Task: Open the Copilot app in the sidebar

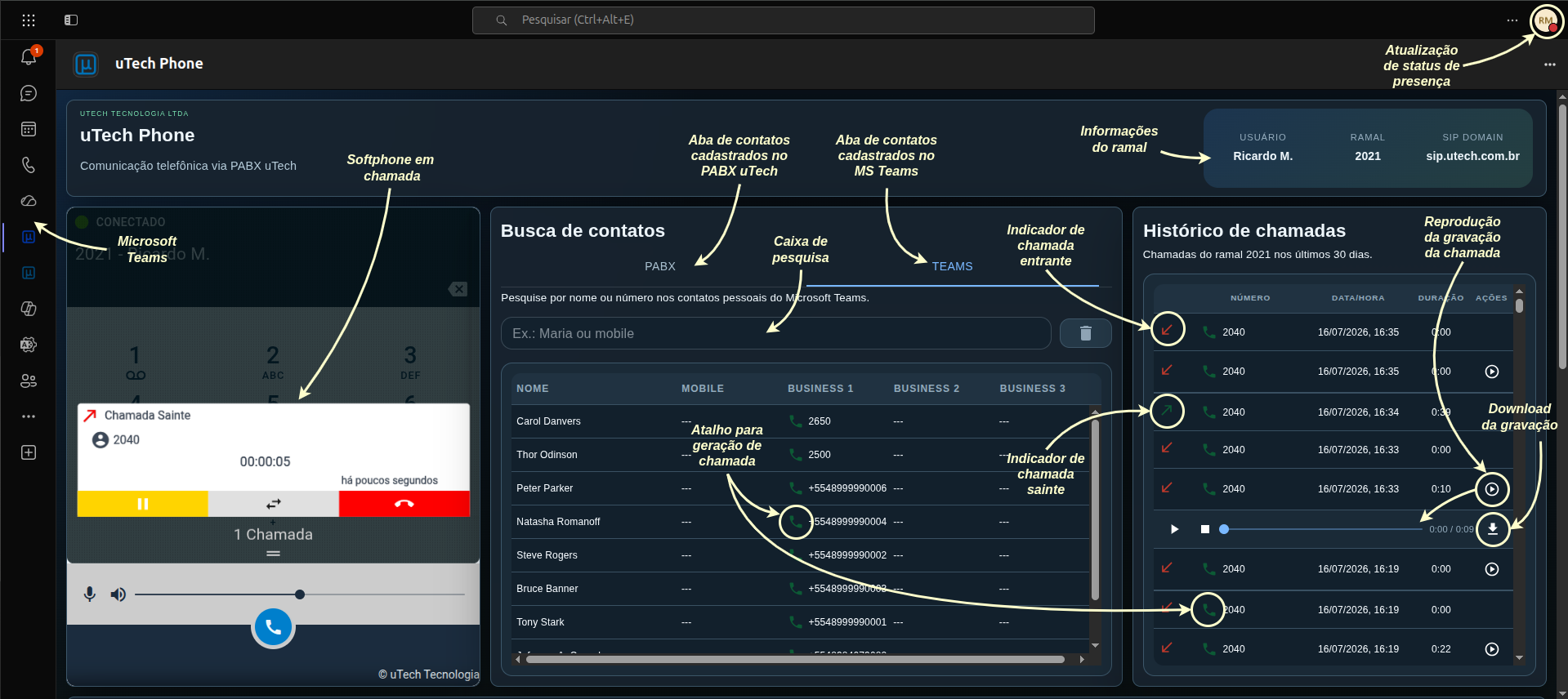Action: point(29,309)
